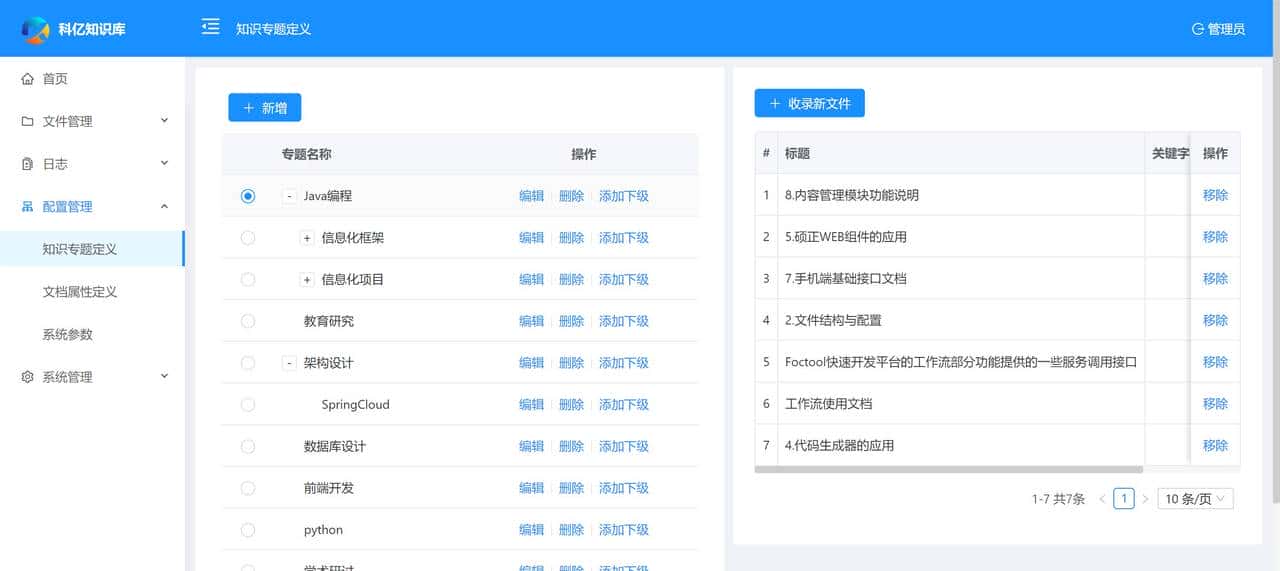Viewport: 1280px width, 571px height.
Task: Click the 系统管理 gear icon
Action: pos(28,377)
